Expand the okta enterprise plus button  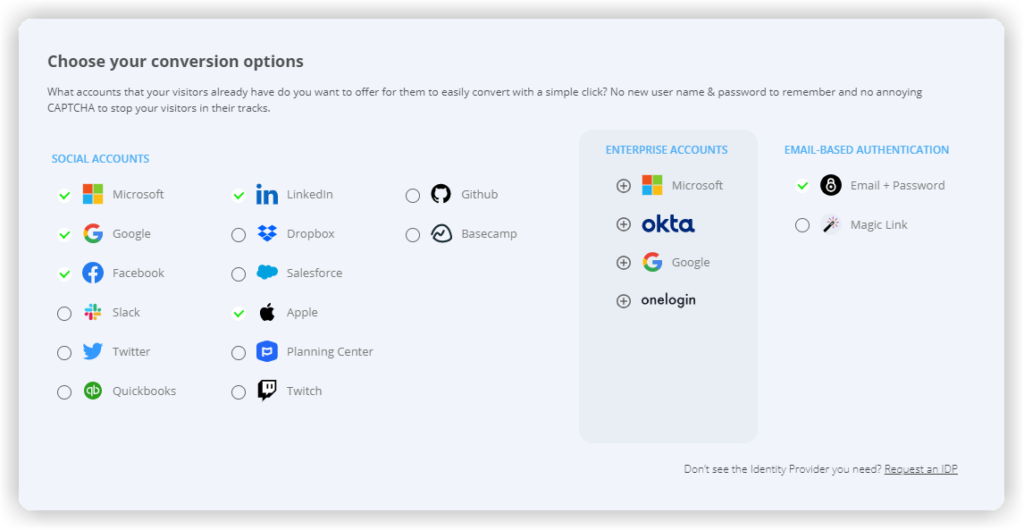(624, 225)
